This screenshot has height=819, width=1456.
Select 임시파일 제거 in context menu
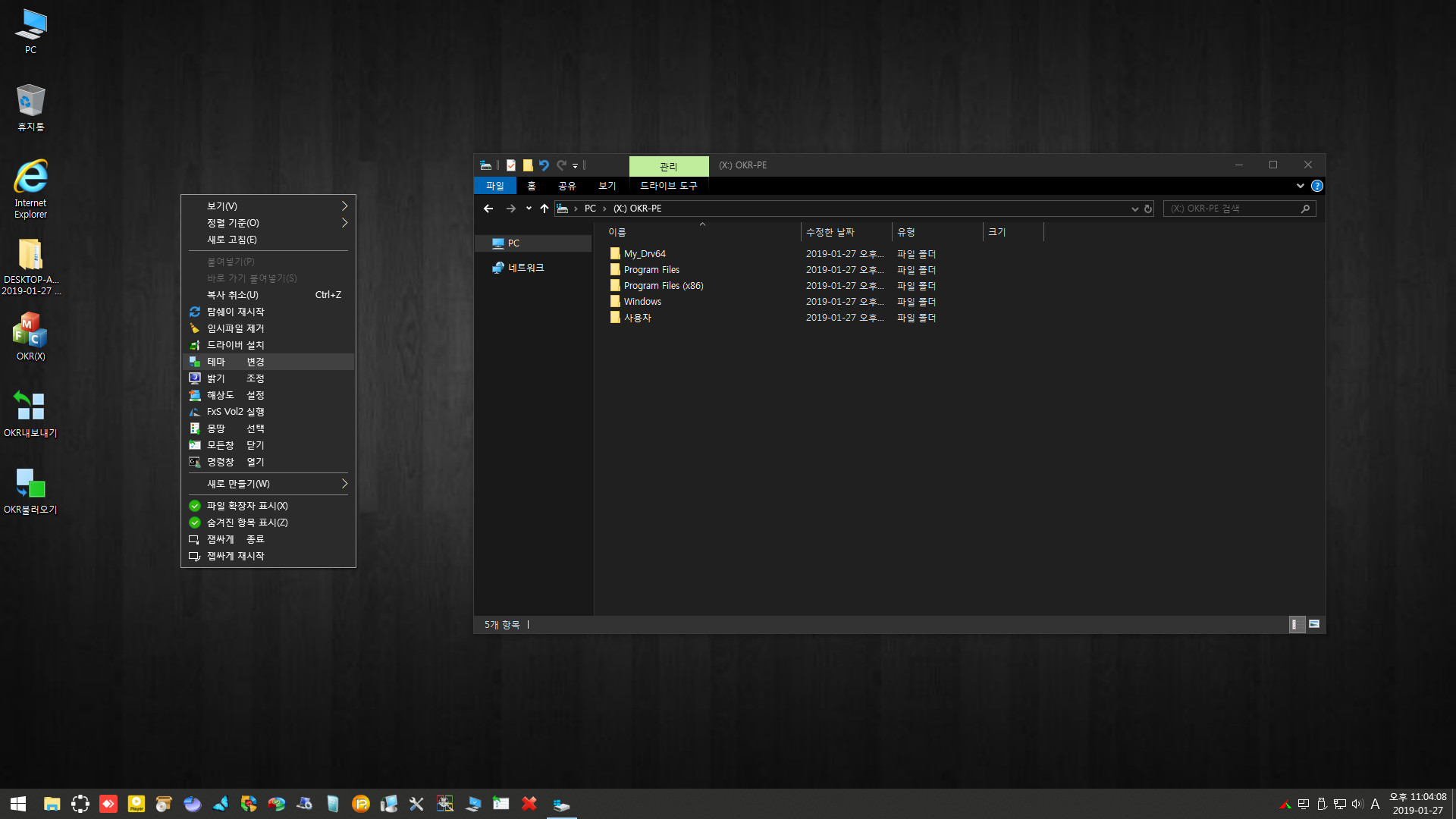(268, 328)
